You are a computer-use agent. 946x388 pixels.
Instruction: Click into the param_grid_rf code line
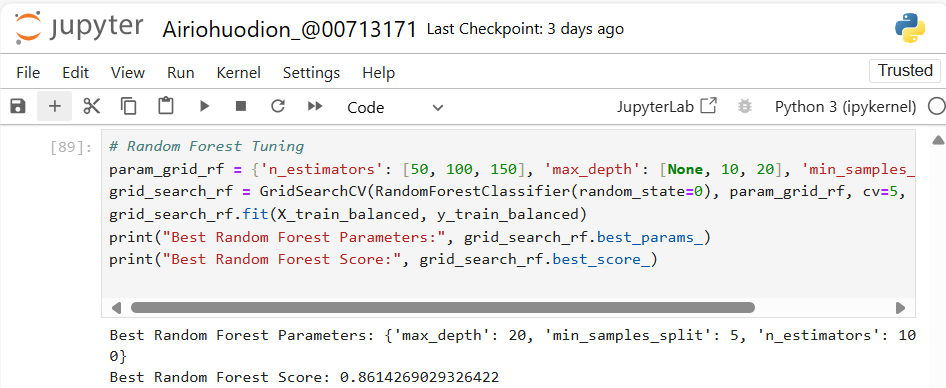coord(512,170)
